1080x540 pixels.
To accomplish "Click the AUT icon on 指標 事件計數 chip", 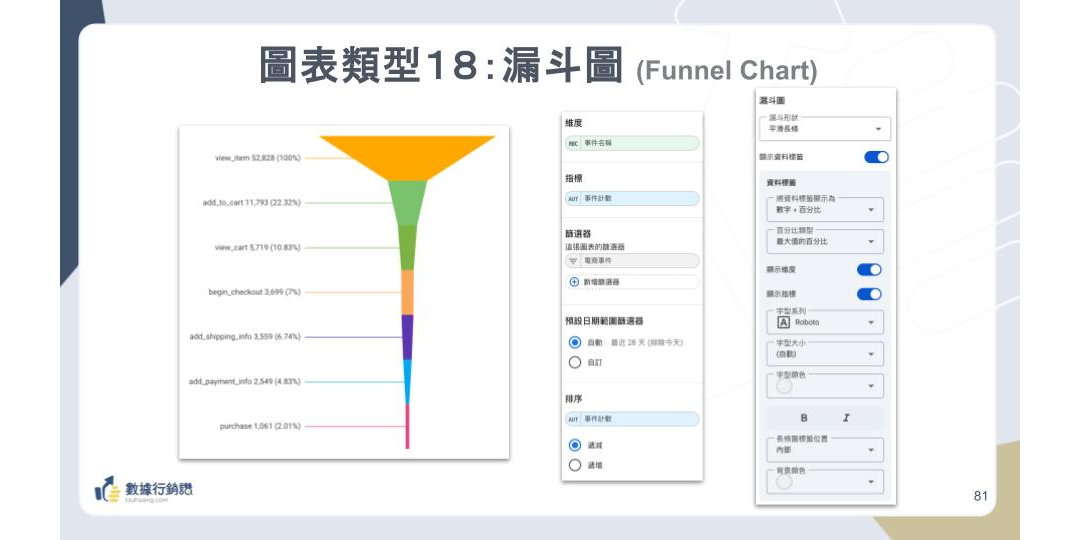I will pyautogui.click(x=573, y=198).
